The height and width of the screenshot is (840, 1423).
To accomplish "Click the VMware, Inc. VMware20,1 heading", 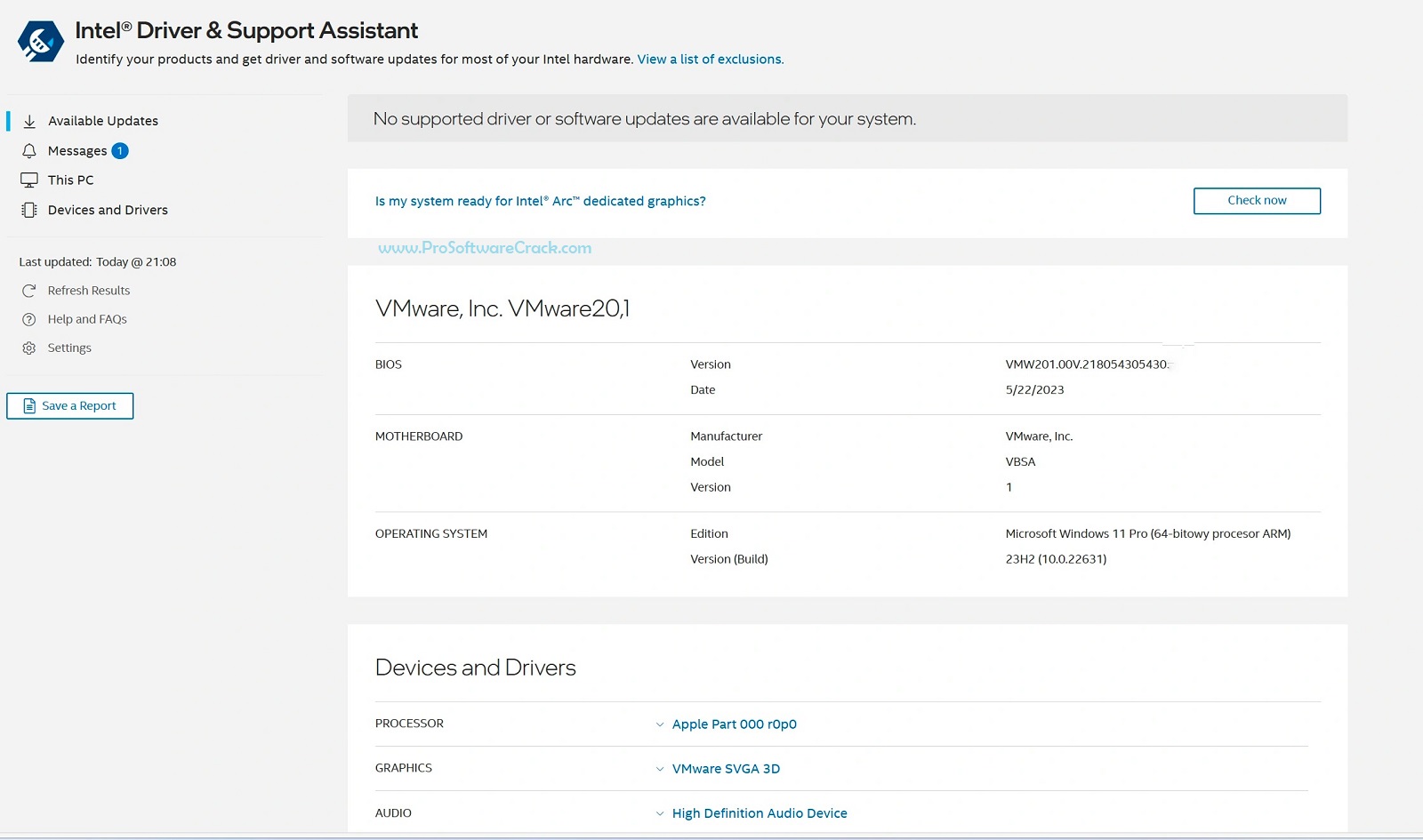I will pyautogui.click(x=502, y=308).
